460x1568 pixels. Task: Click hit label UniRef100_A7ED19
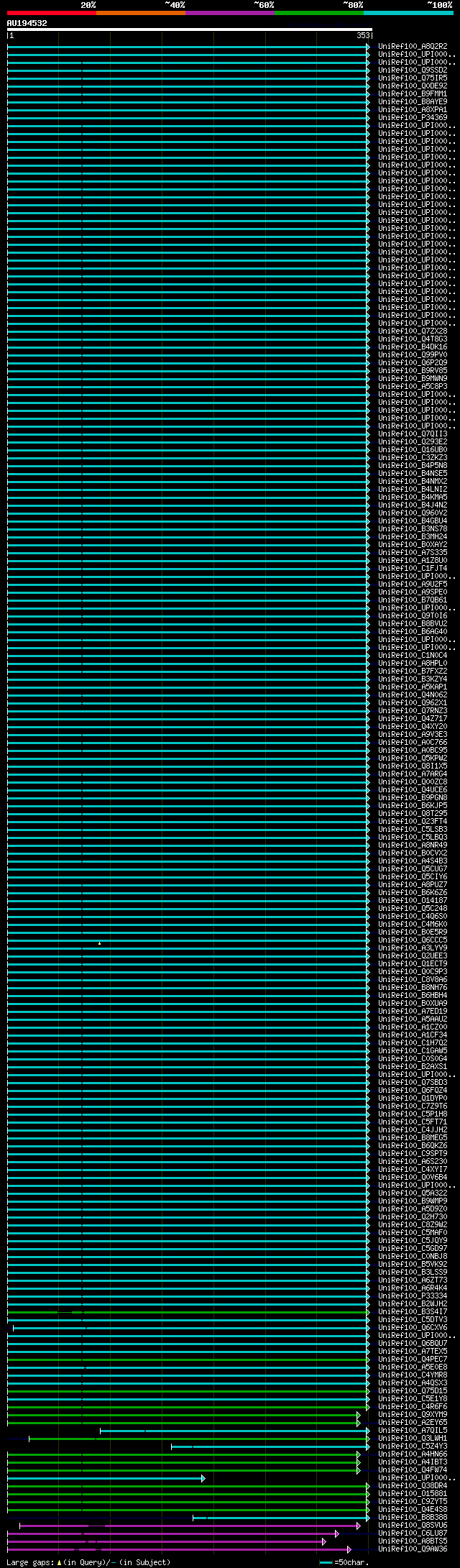click(413, 1011)
